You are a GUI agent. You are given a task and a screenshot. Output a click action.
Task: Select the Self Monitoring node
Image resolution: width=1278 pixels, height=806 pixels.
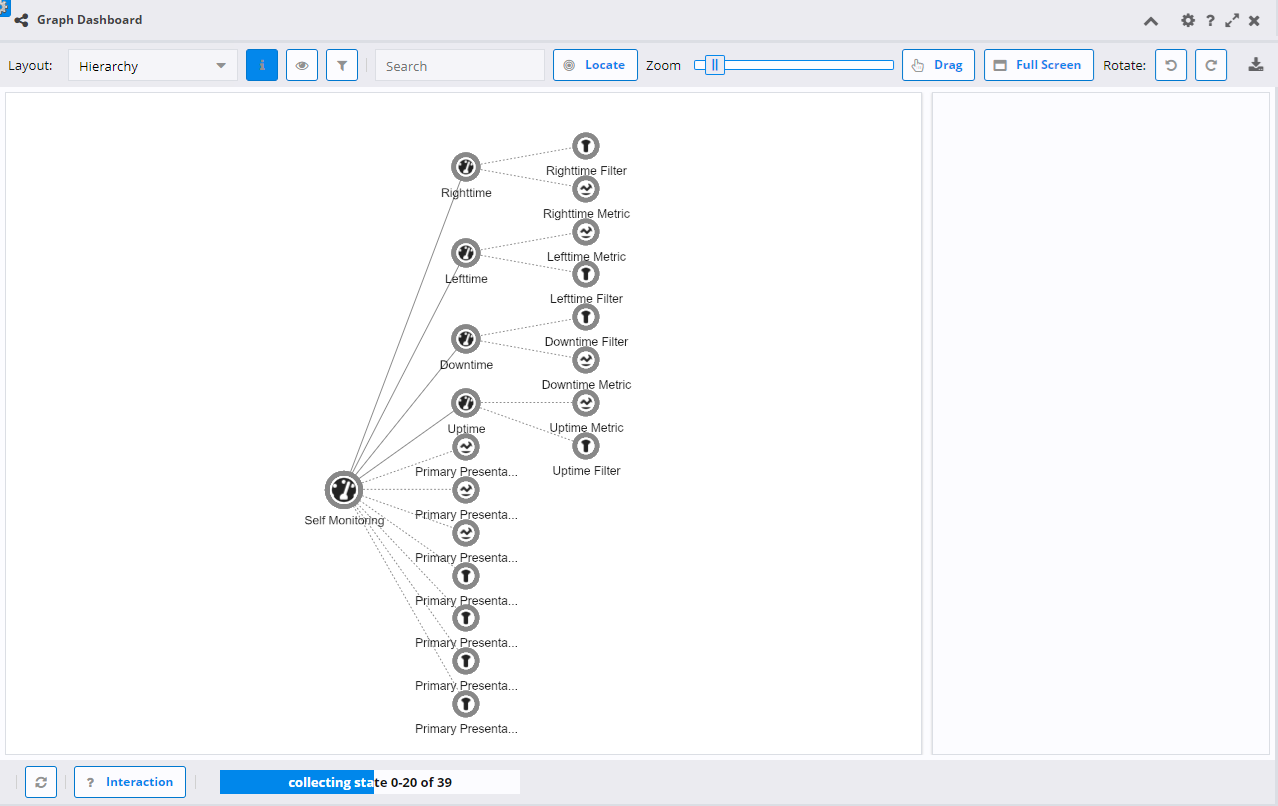(x=344, y=489)
